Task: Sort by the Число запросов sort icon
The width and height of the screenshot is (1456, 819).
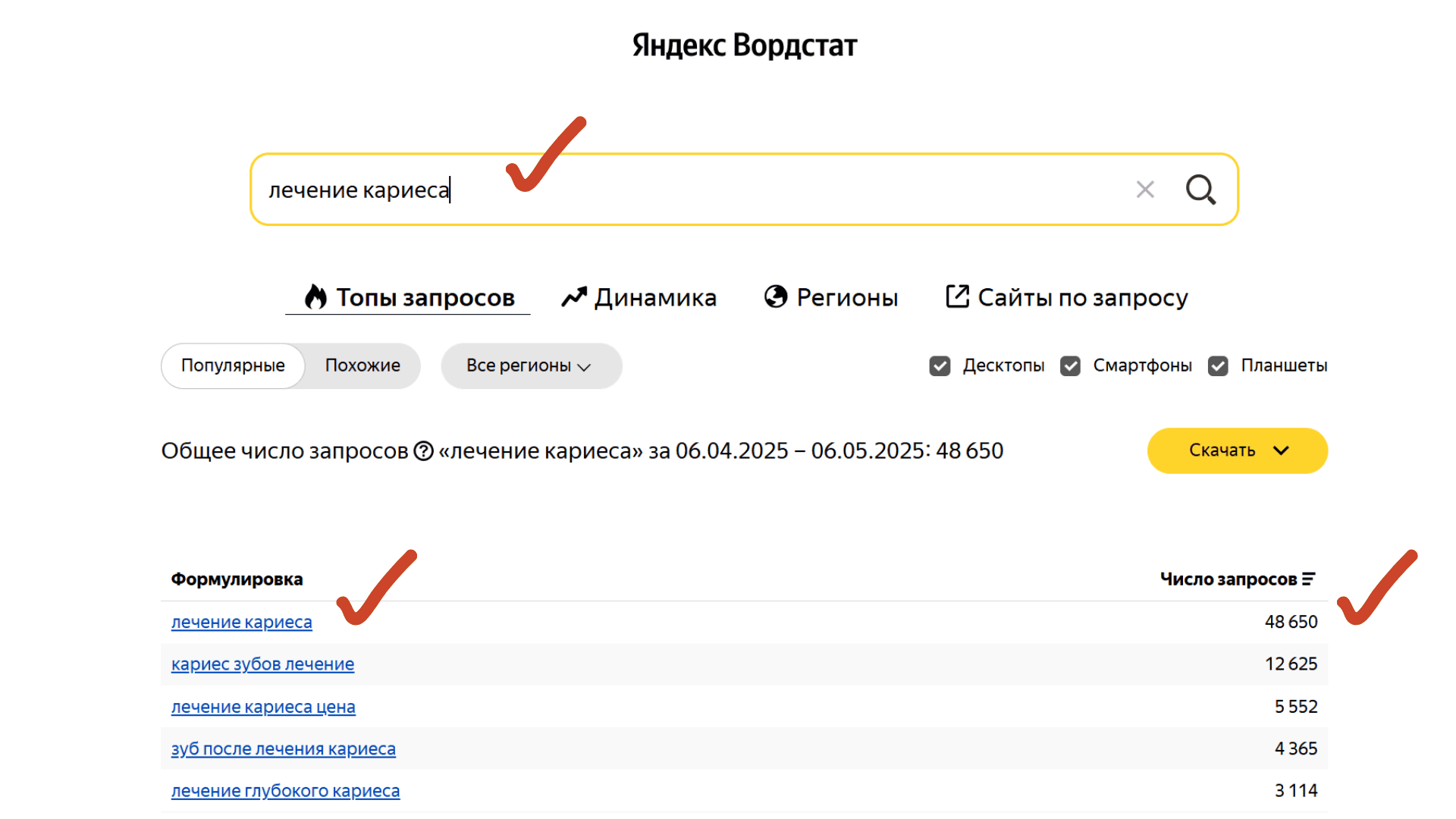Action: coord(1309,579)
